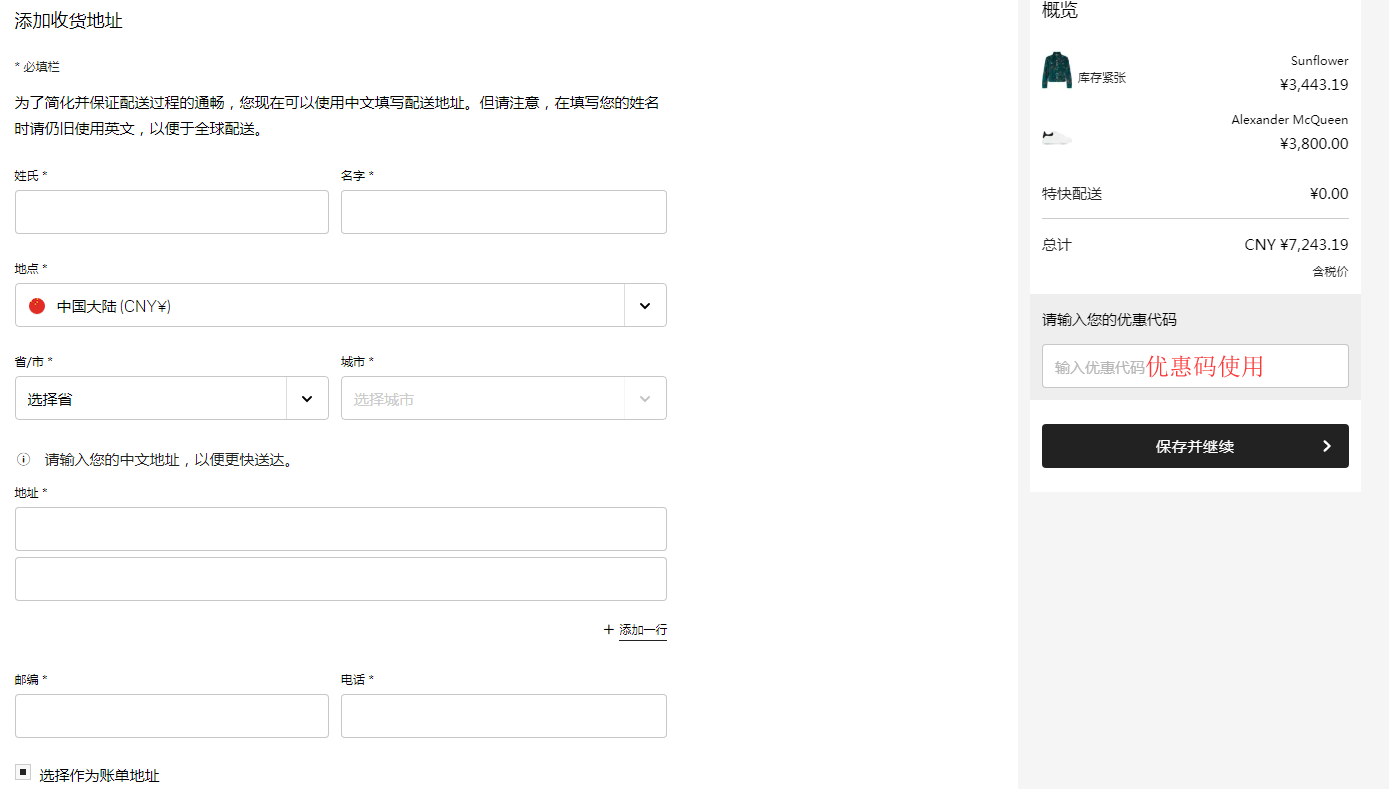The height and width of the screenshot is (789, 1389).
Task: Check the 选择作为账单地址 checkbox
Action: pyautogui.click(x=23, y=771)
